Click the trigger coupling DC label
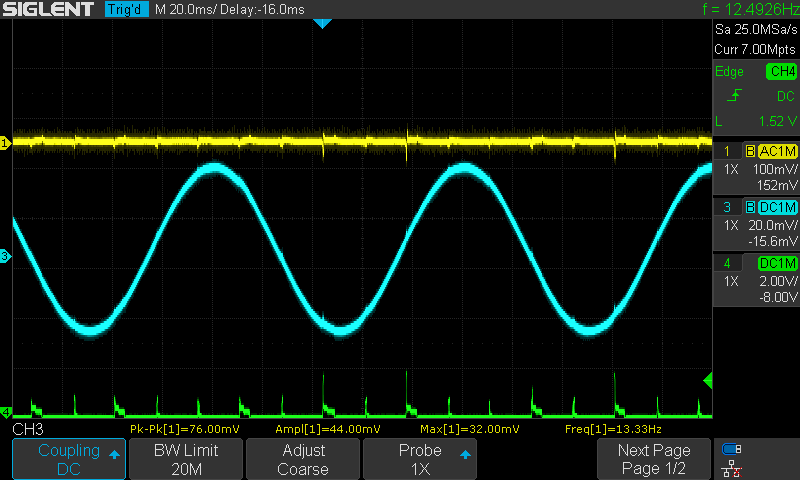This screenshot has width=800, height=480. tap(786, 96)
